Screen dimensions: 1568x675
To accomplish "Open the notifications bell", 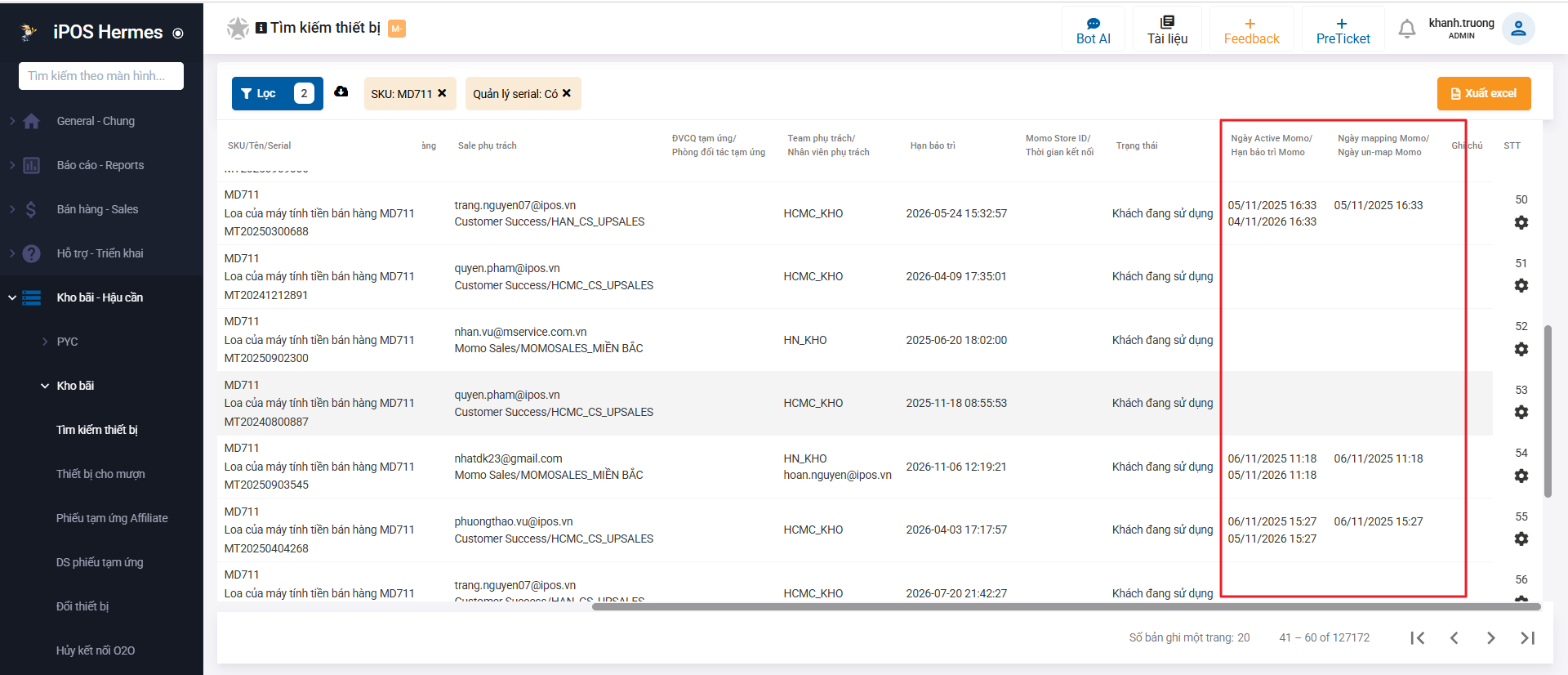I will pyautogui.click(x=1406, y=29).
